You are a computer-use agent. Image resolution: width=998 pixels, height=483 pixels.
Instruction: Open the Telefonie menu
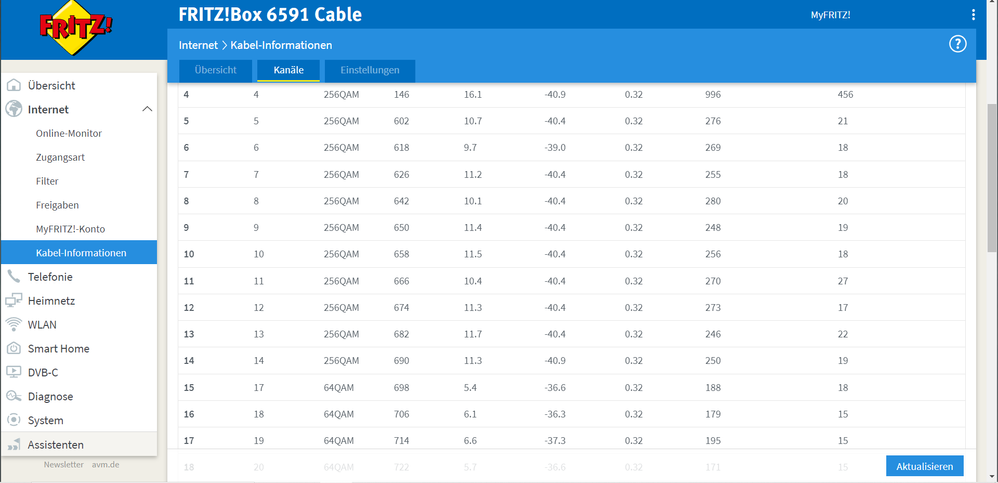click(x=79, y=277)
